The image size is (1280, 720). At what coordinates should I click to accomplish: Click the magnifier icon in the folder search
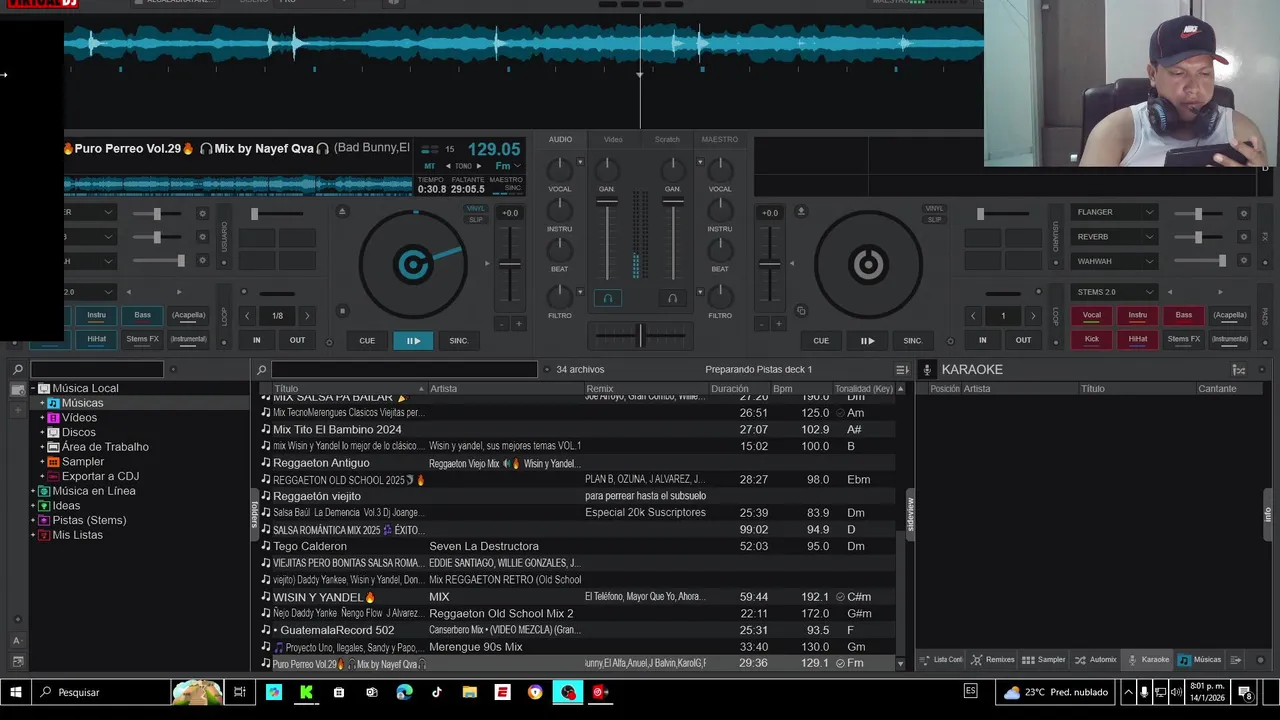[x=18, y=369]
